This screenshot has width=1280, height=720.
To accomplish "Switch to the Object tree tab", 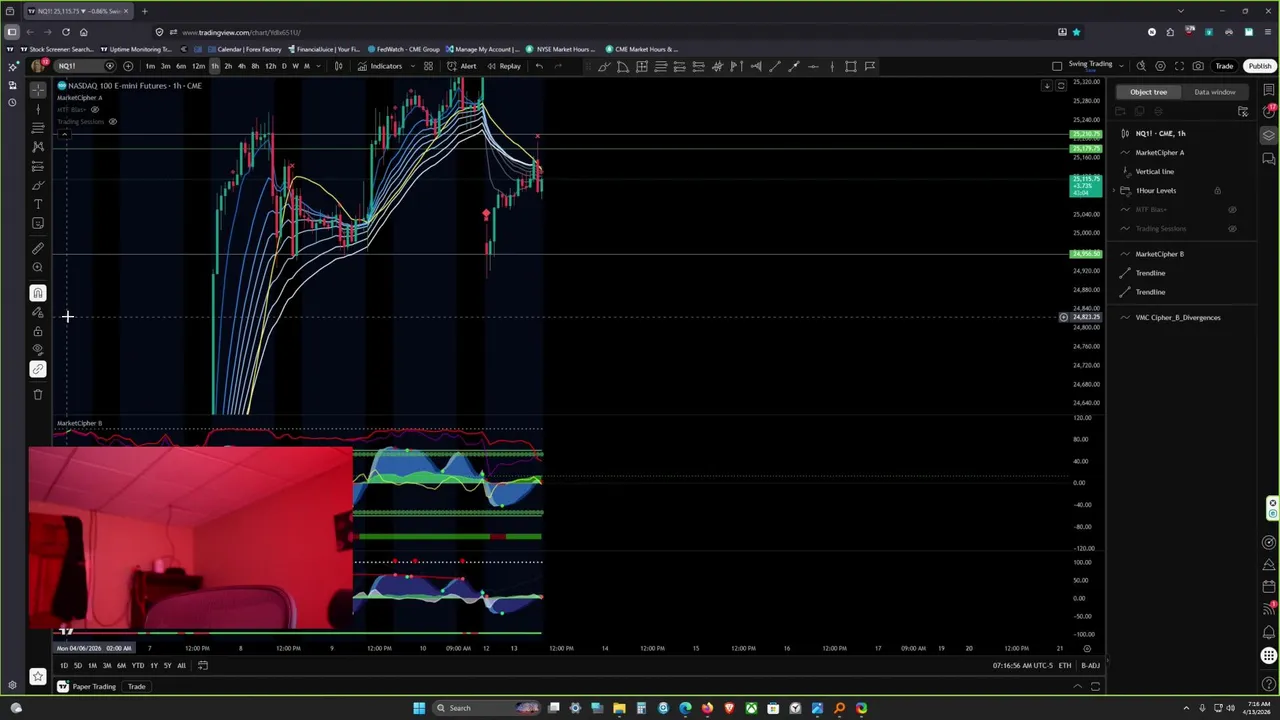I will [x=1148, y=92].
